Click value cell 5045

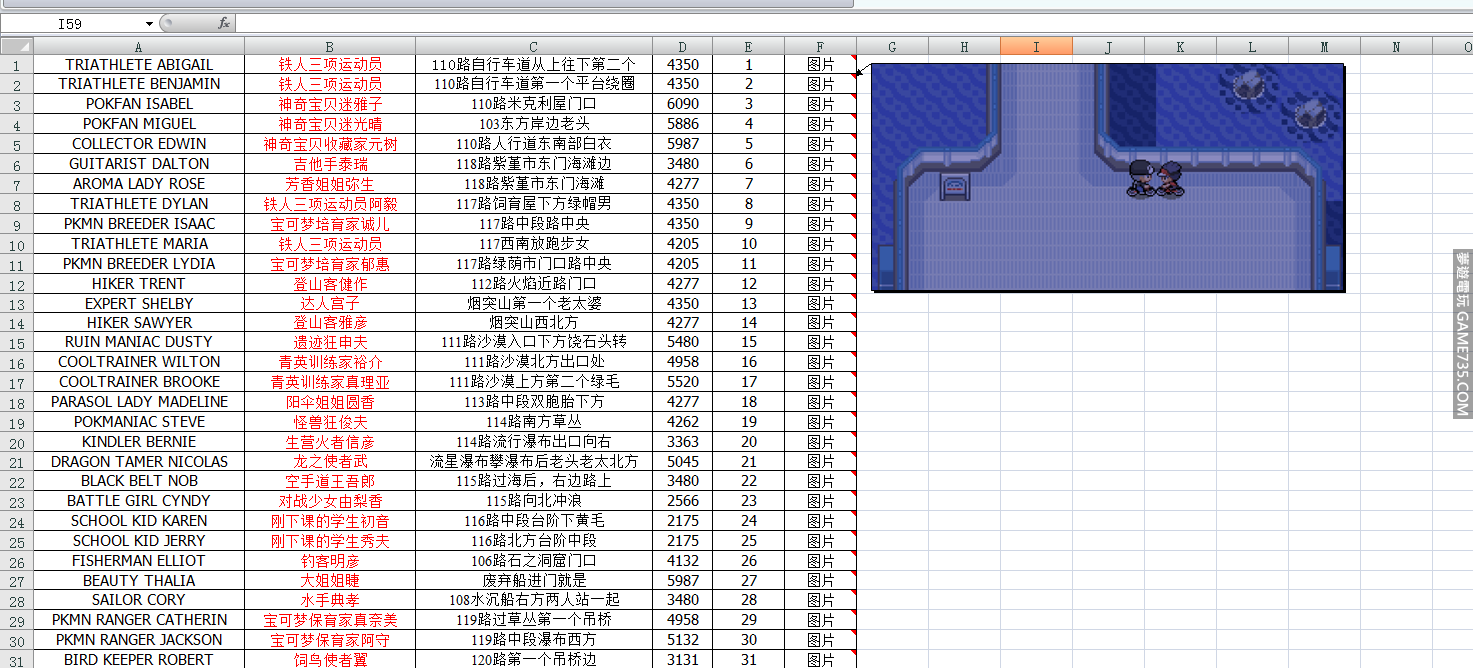click(682, 462)
